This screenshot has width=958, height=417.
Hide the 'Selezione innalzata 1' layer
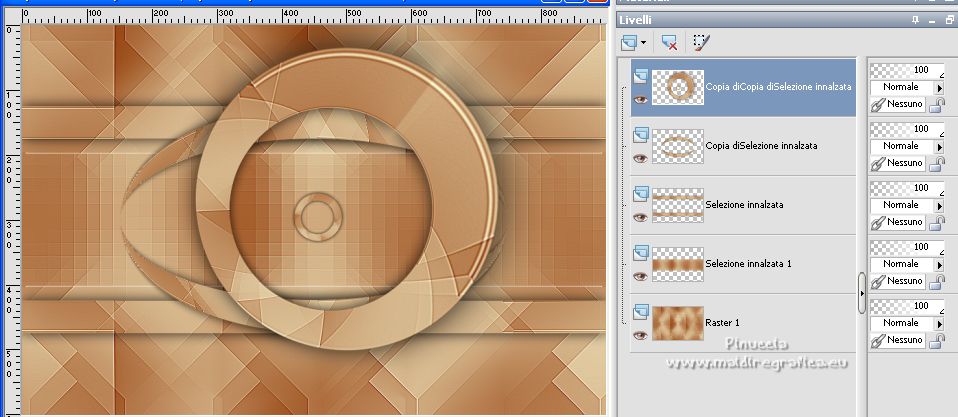pos(640,277)
